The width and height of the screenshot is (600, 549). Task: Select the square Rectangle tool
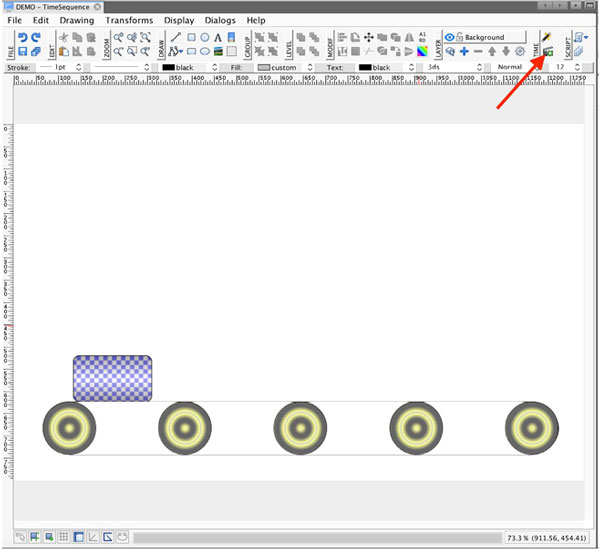point(191,37)
